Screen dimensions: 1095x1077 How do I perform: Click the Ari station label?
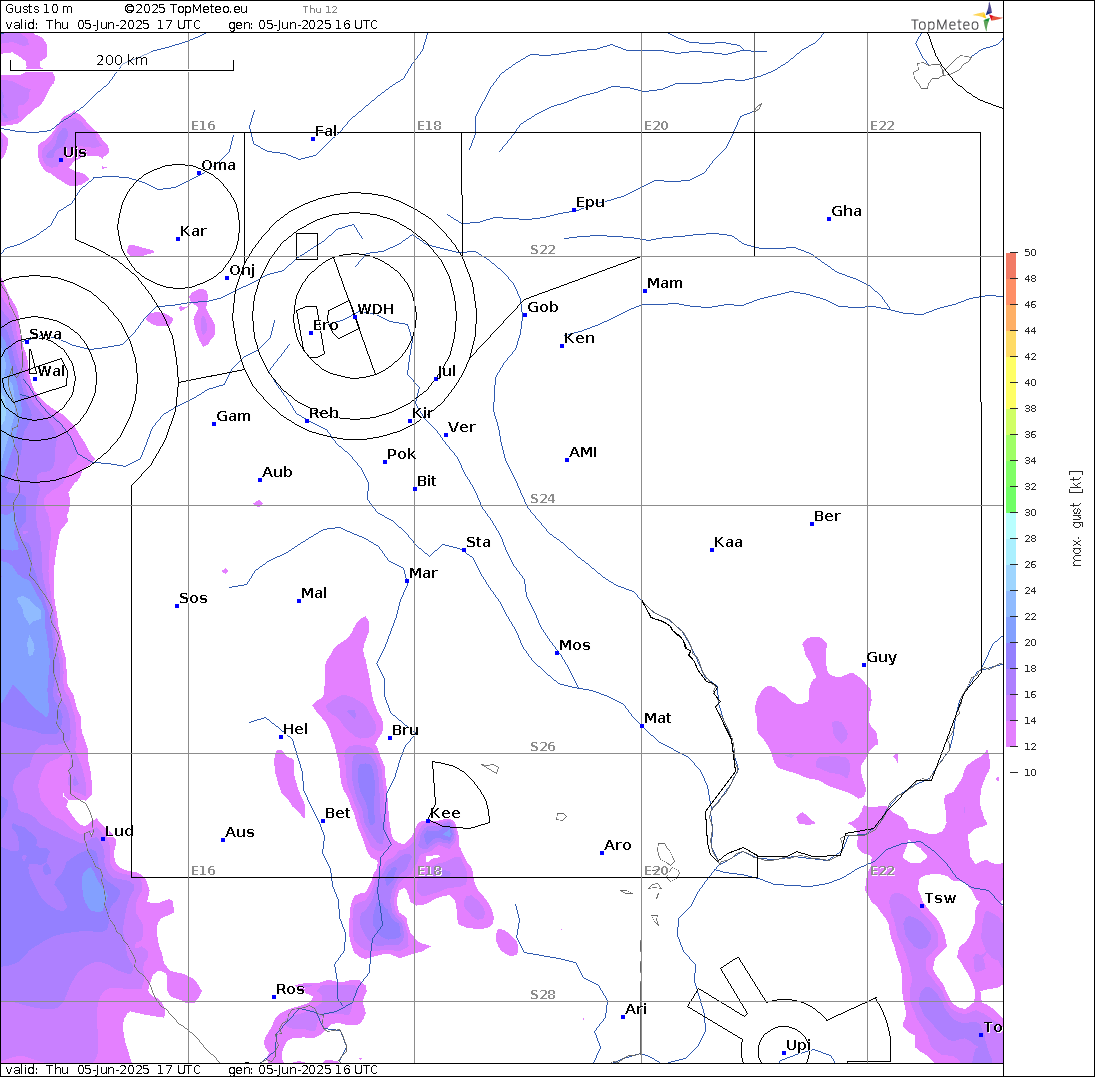point(636,1009)
